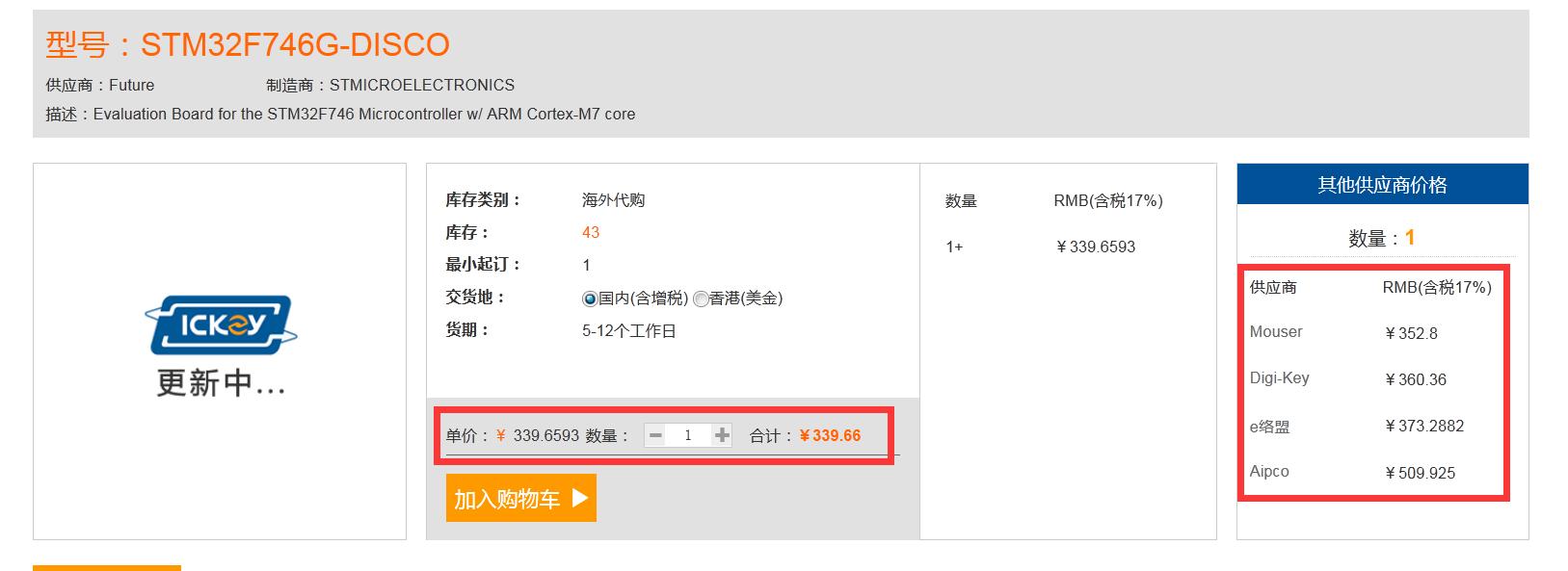Click the minus quantity button

(x=655, y=435)
